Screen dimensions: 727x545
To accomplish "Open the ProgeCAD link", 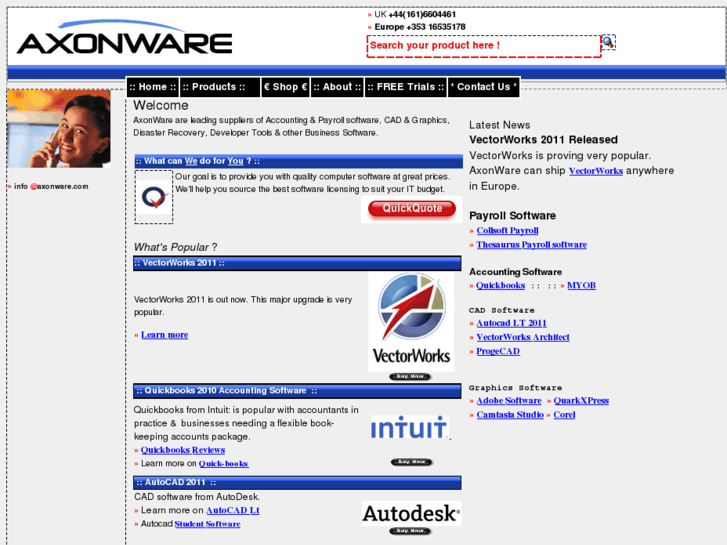I will [x=498, y=351].
